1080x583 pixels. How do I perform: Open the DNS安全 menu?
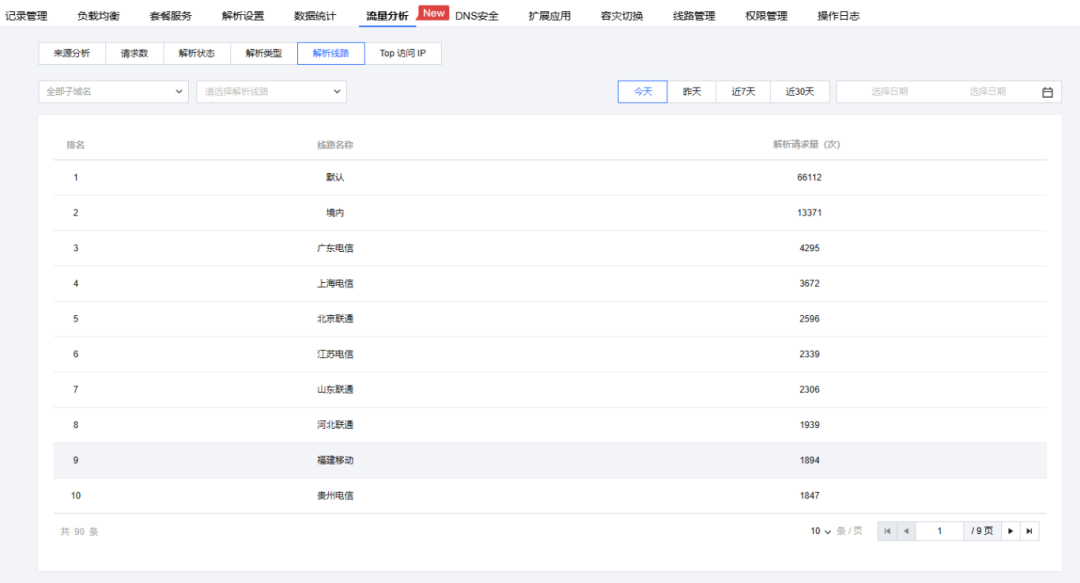pyautogui.click(x=477, y=16)
